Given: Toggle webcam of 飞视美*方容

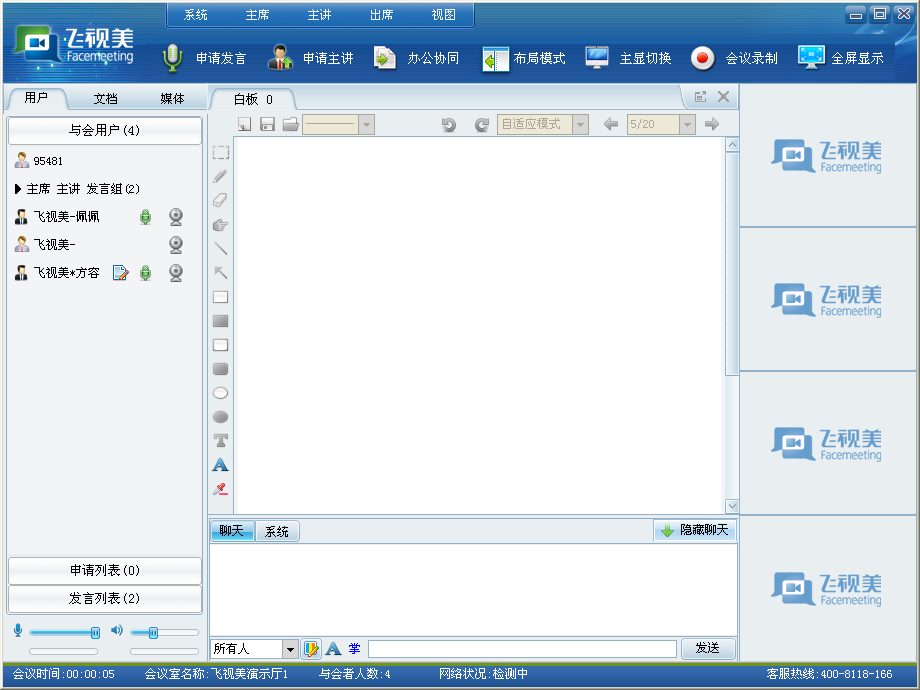Looking at the screenshot, I should 175,273.
